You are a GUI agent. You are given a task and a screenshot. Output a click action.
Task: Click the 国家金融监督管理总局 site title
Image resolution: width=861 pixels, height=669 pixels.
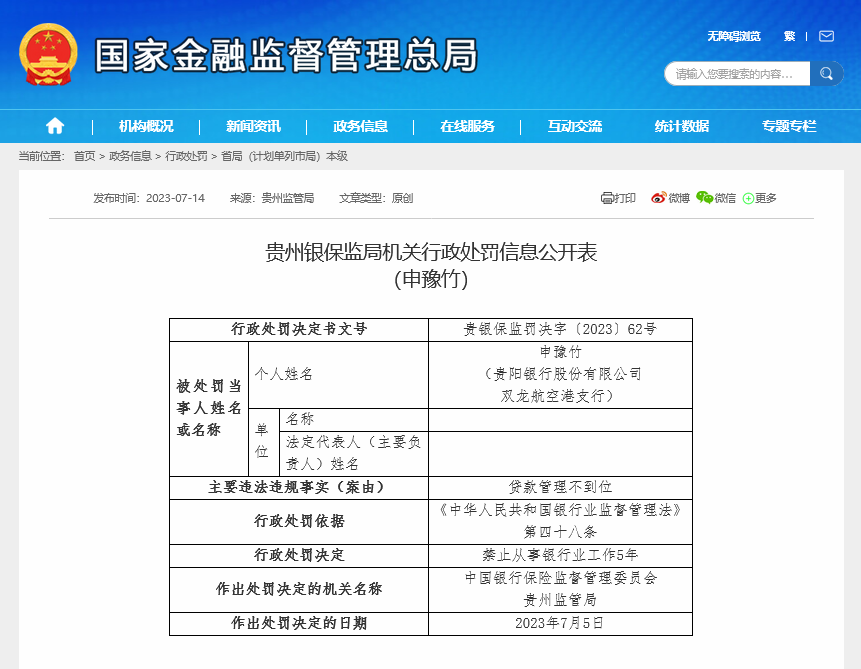(286, 55)
